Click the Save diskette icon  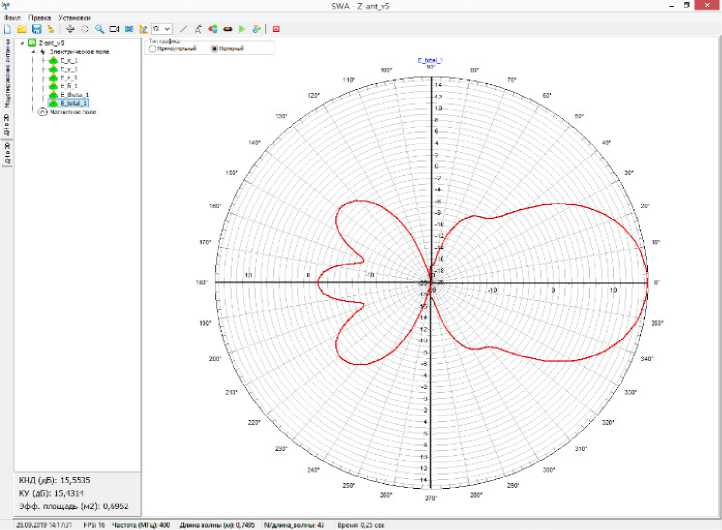(37, 29)
